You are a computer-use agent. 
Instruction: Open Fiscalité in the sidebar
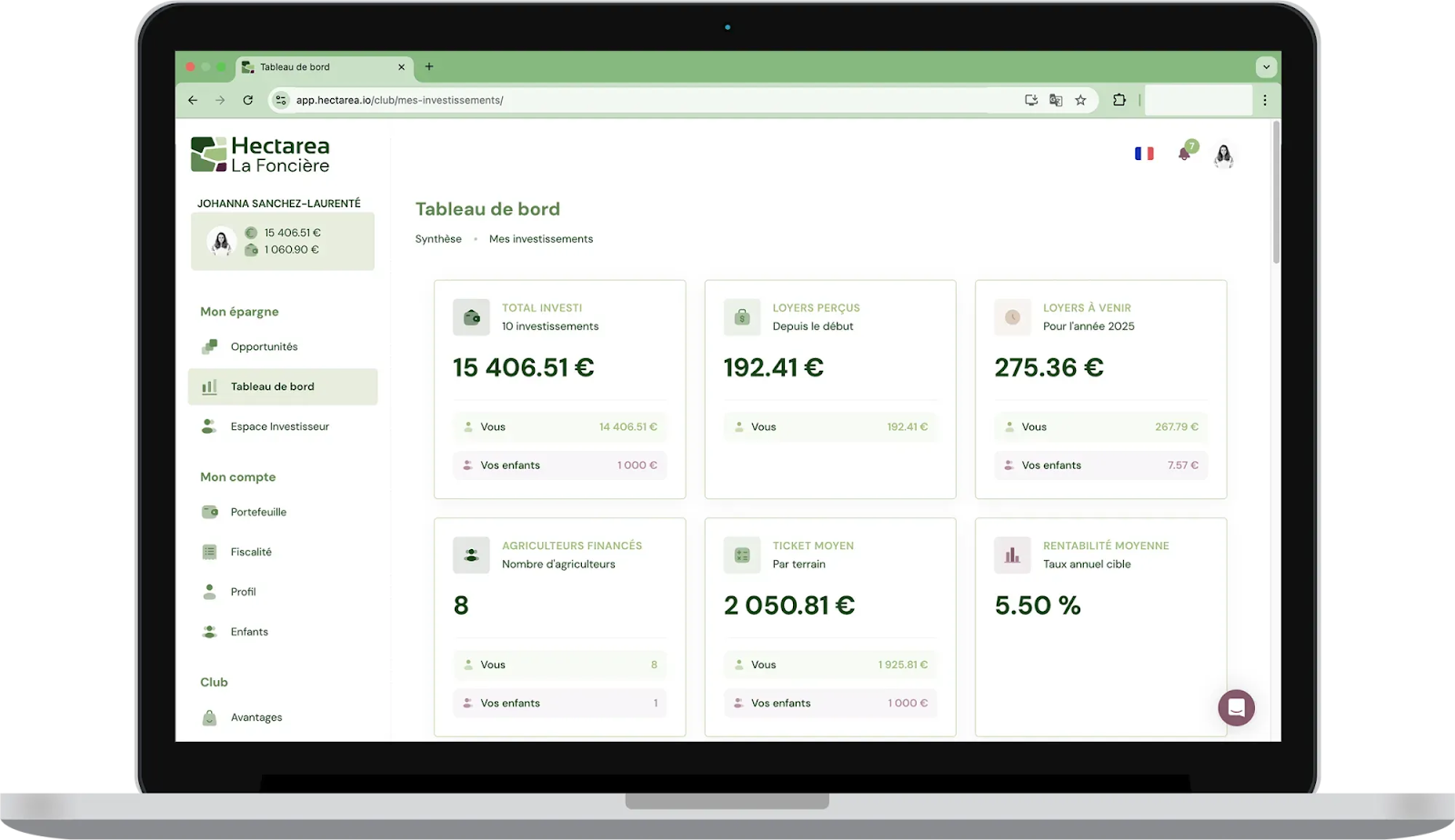tap(283, 552)
